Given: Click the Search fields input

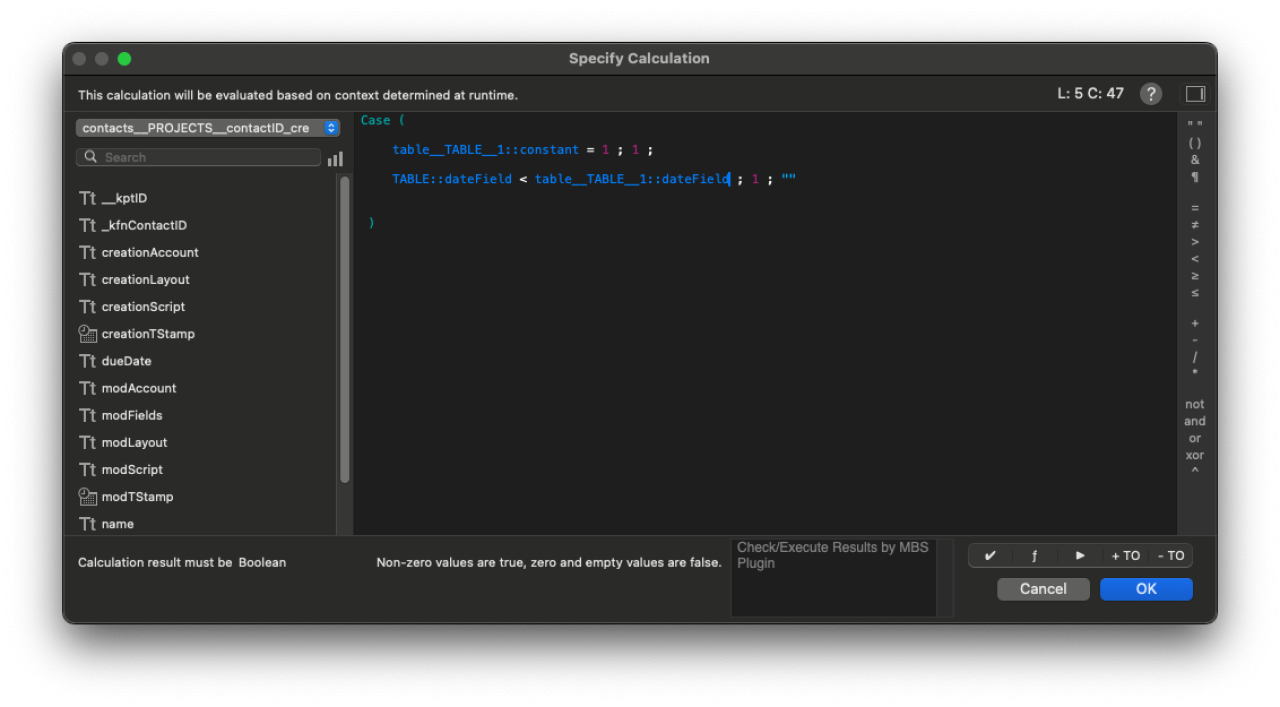Looking at the screenshot, I should [198, 157].
